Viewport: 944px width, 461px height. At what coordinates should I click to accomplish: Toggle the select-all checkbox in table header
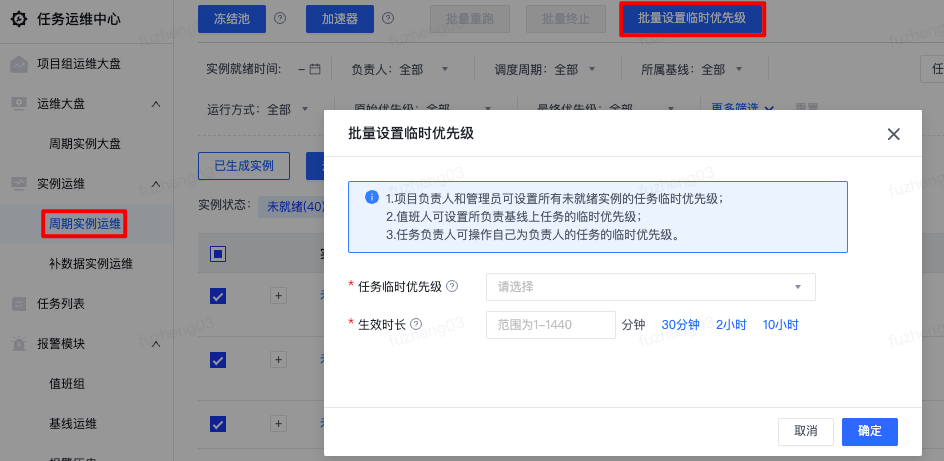pos(218,253)
